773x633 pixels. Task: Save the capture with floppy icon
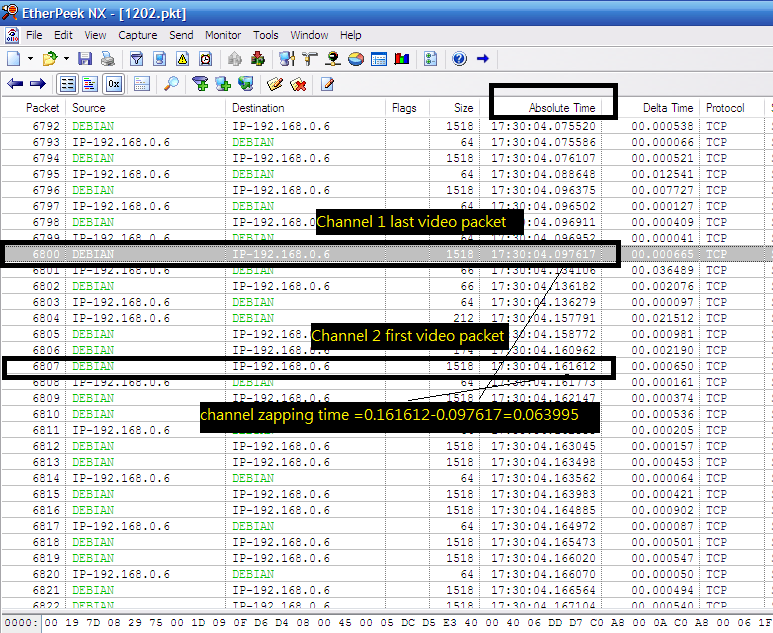tap(85, 59)
